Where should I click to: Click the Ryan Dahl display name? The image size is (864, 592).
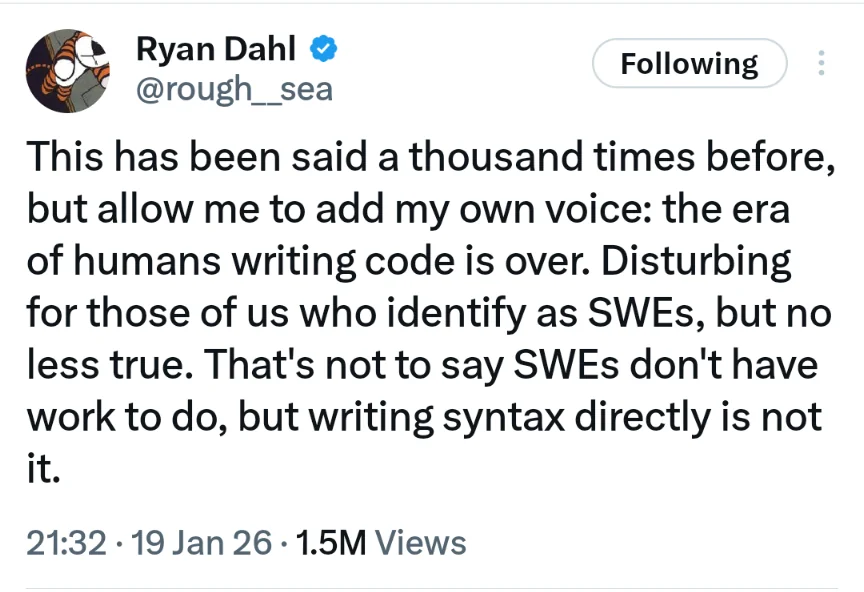[x=215, y=48]
